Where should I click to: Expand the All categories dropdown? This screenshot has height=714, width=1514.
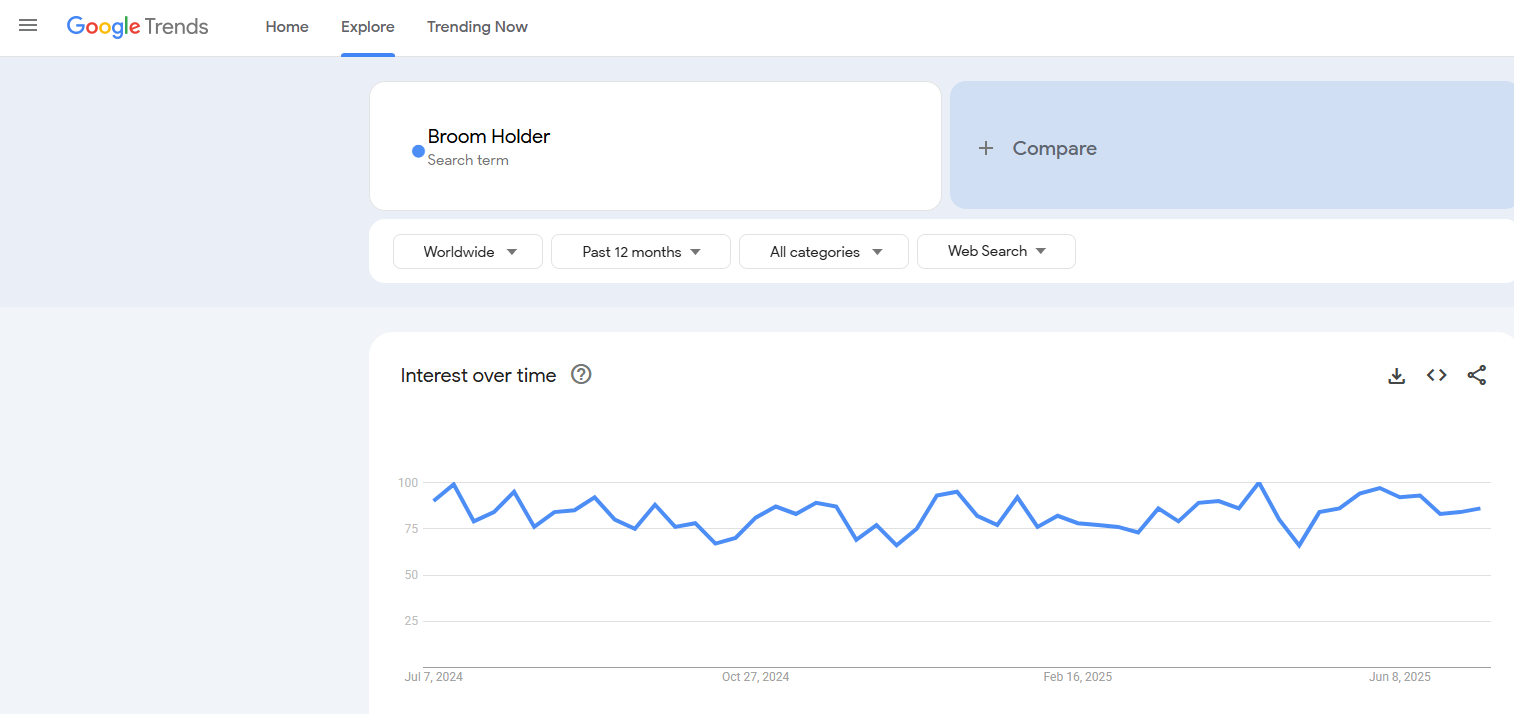coord(824,252)
